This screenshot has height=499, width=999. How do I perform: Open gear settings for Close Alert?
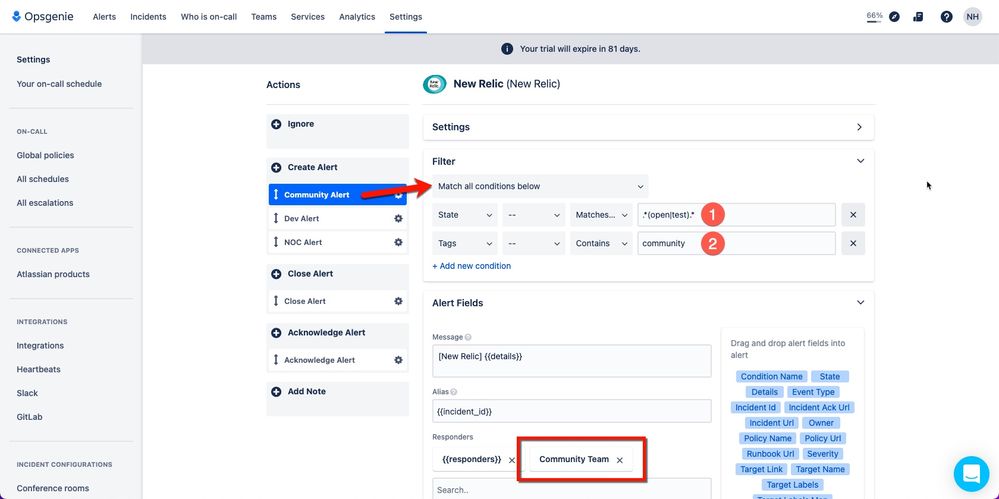coord(398,301)
